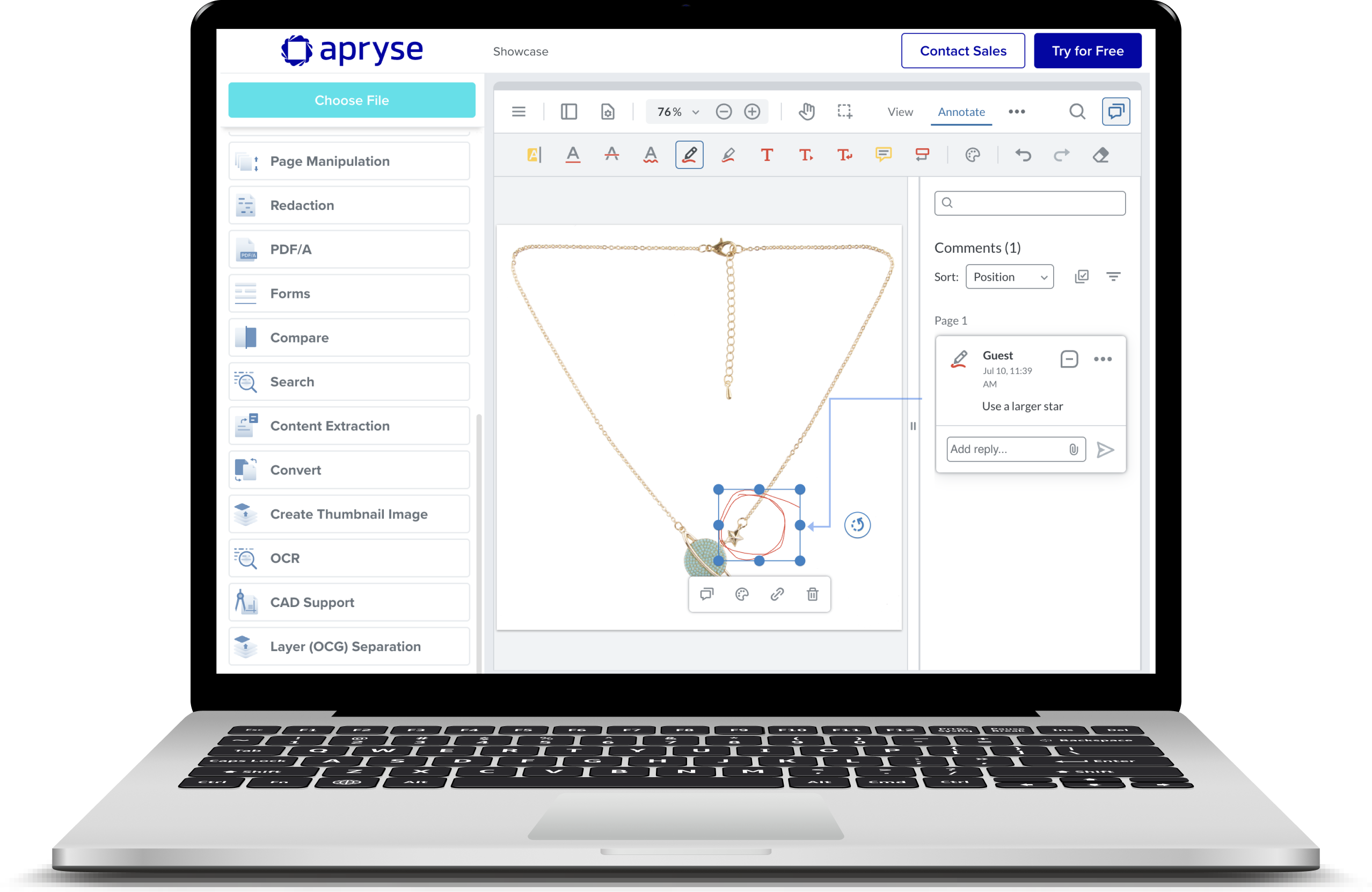Toggle the left side panel
Viewport: 1372px width, 892px height.
pos(568,112)
